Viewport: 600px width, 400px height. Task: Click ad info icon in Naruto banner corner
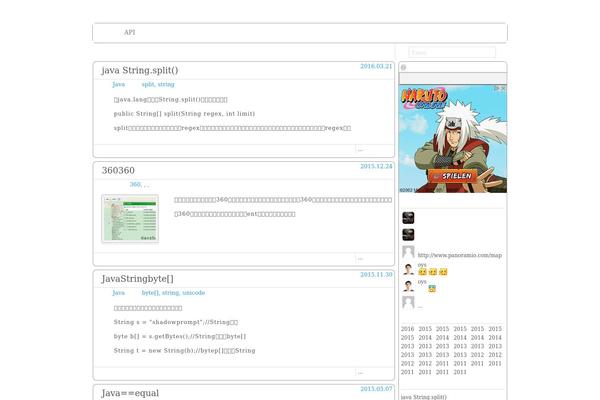click(499, 88)
